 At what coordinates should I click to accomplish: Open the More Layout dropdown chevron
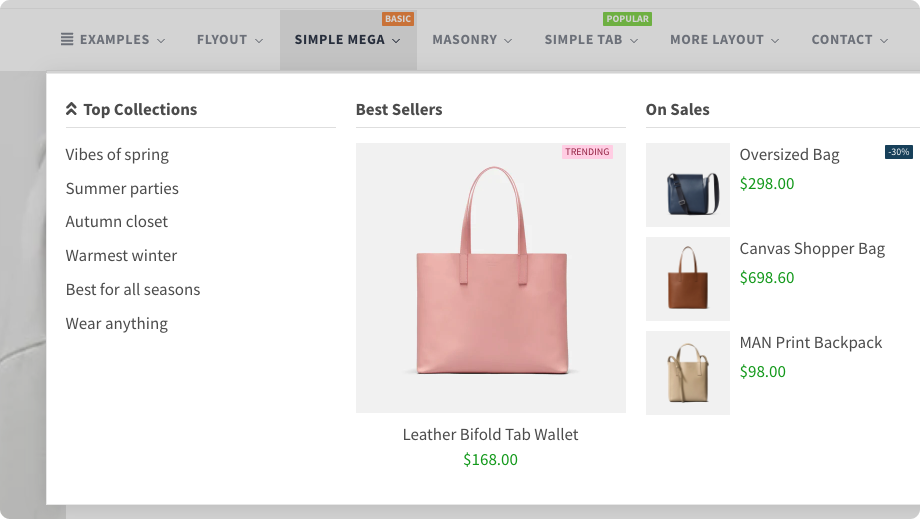coord(773,41)
